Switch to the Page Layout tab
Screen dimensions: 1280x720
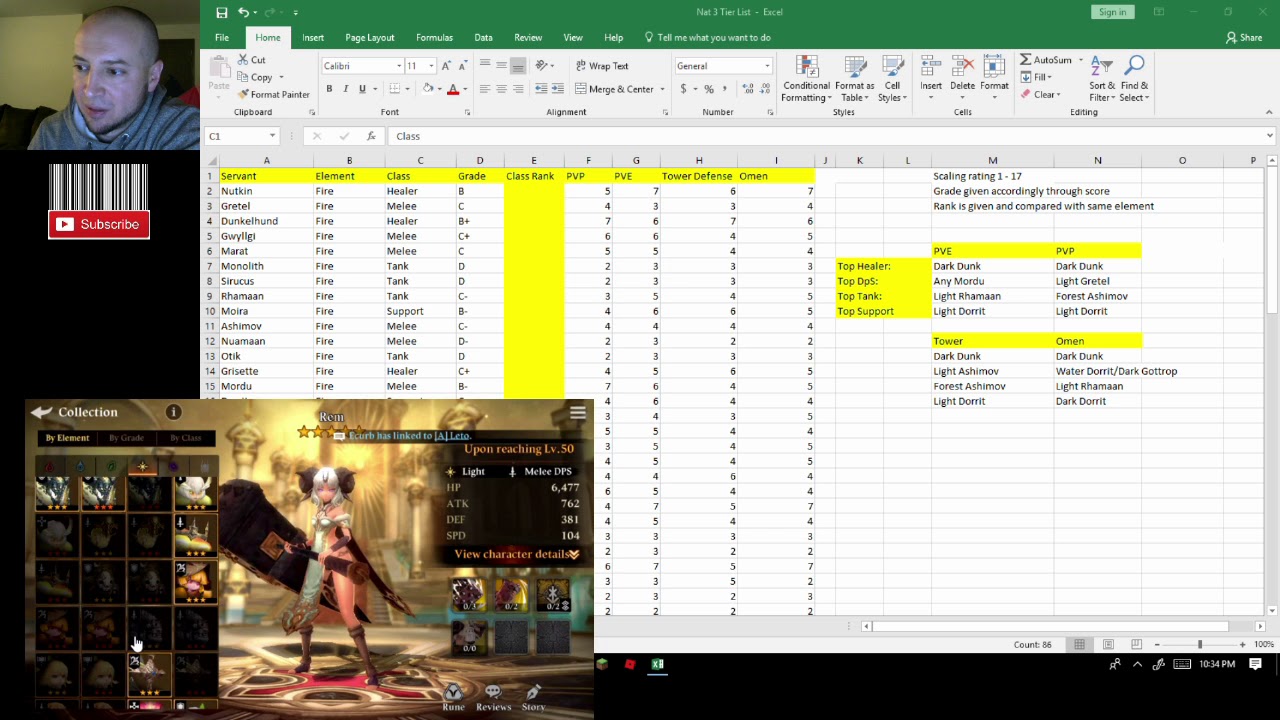click(x=370, y=38)
